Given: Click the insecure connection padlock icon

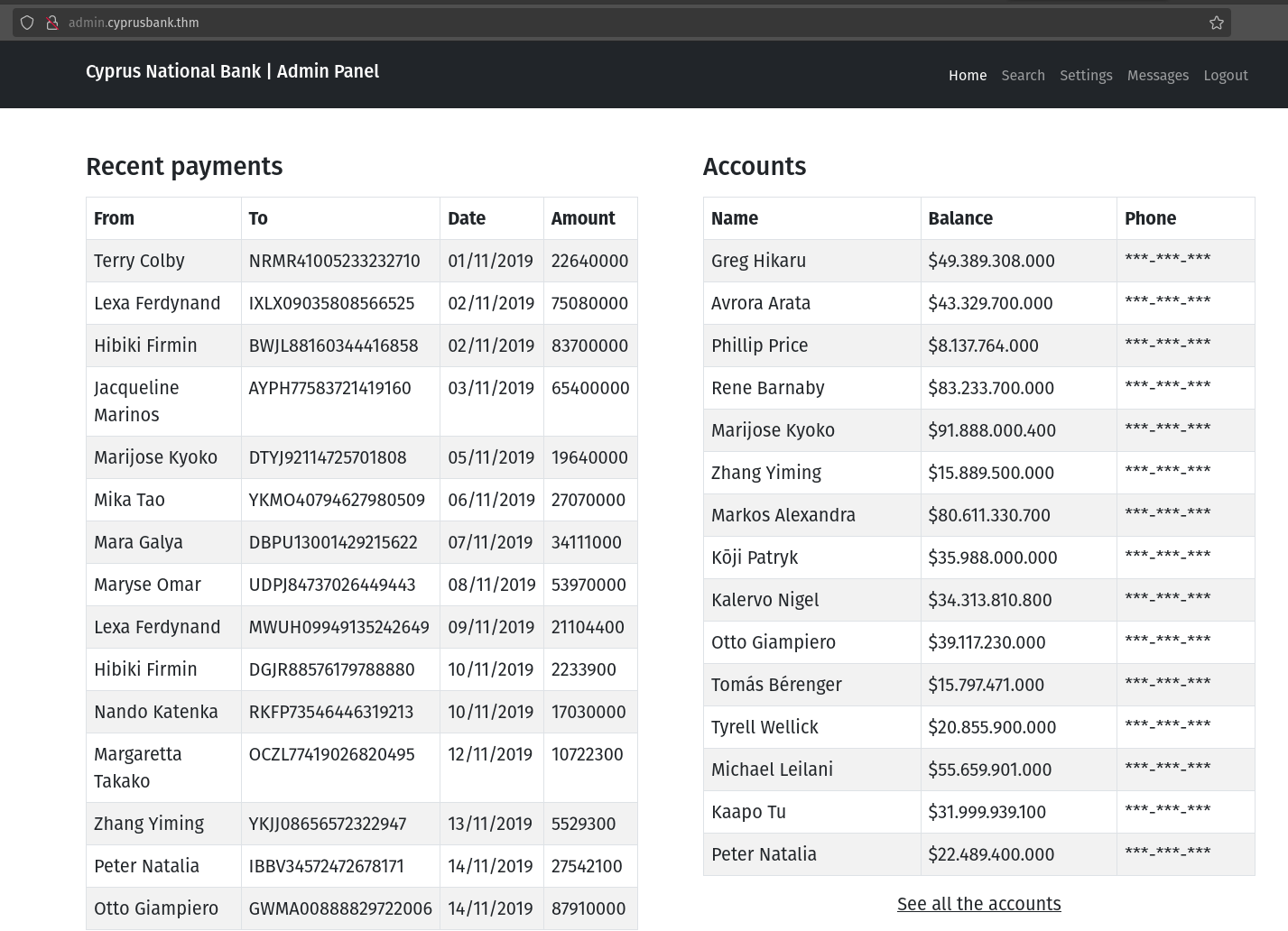Looking at the screenshot, I should 52,23.
